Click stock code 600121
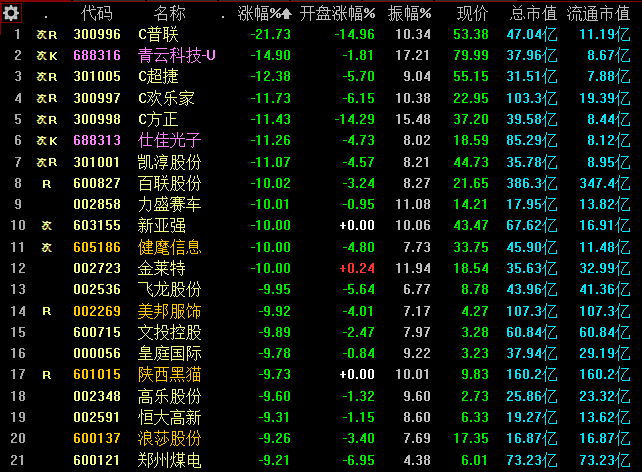The width and height of the screenshot is (642, 472). click(x=97, y=460)
